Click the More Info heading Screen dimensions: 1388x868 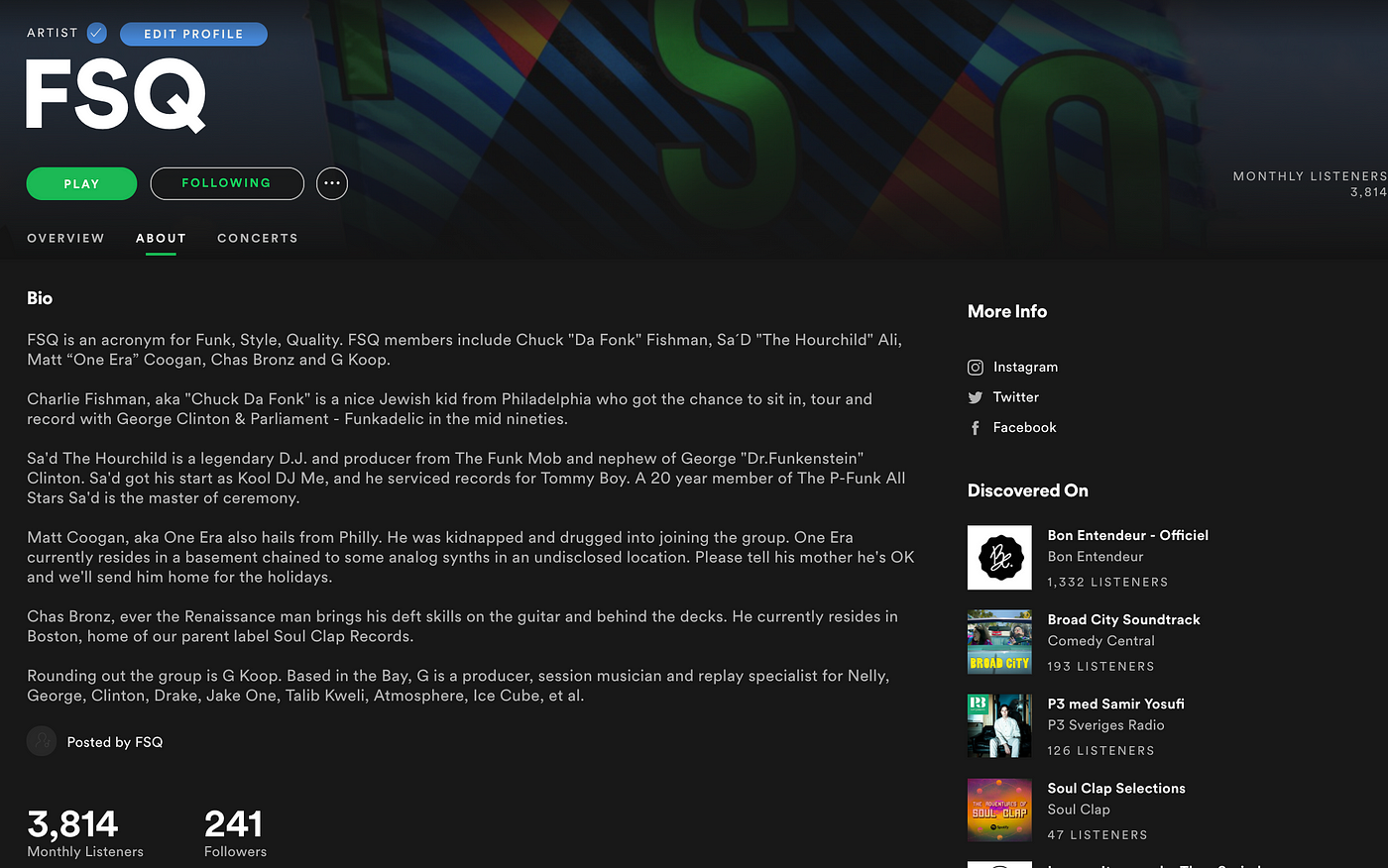pos(1007,311)
